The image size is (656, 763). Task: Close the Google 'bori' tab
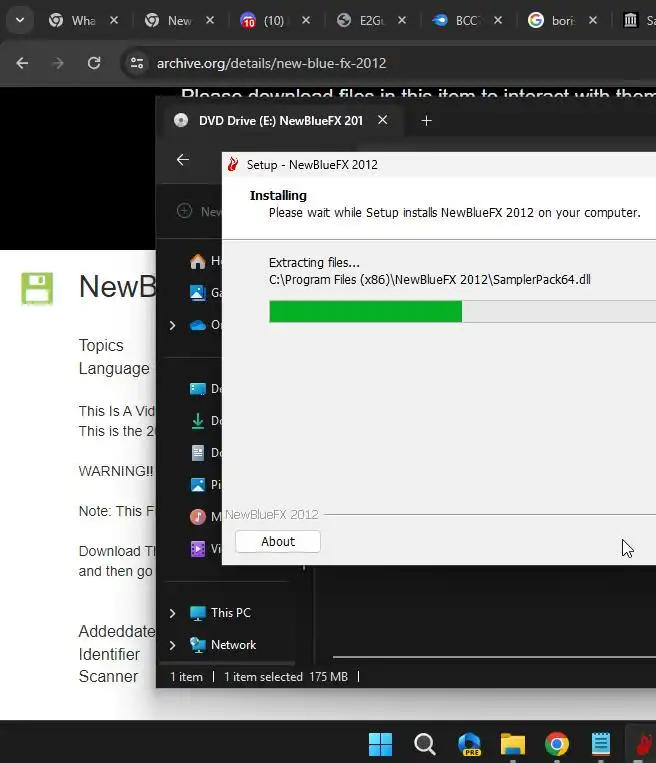coord(593,20)
